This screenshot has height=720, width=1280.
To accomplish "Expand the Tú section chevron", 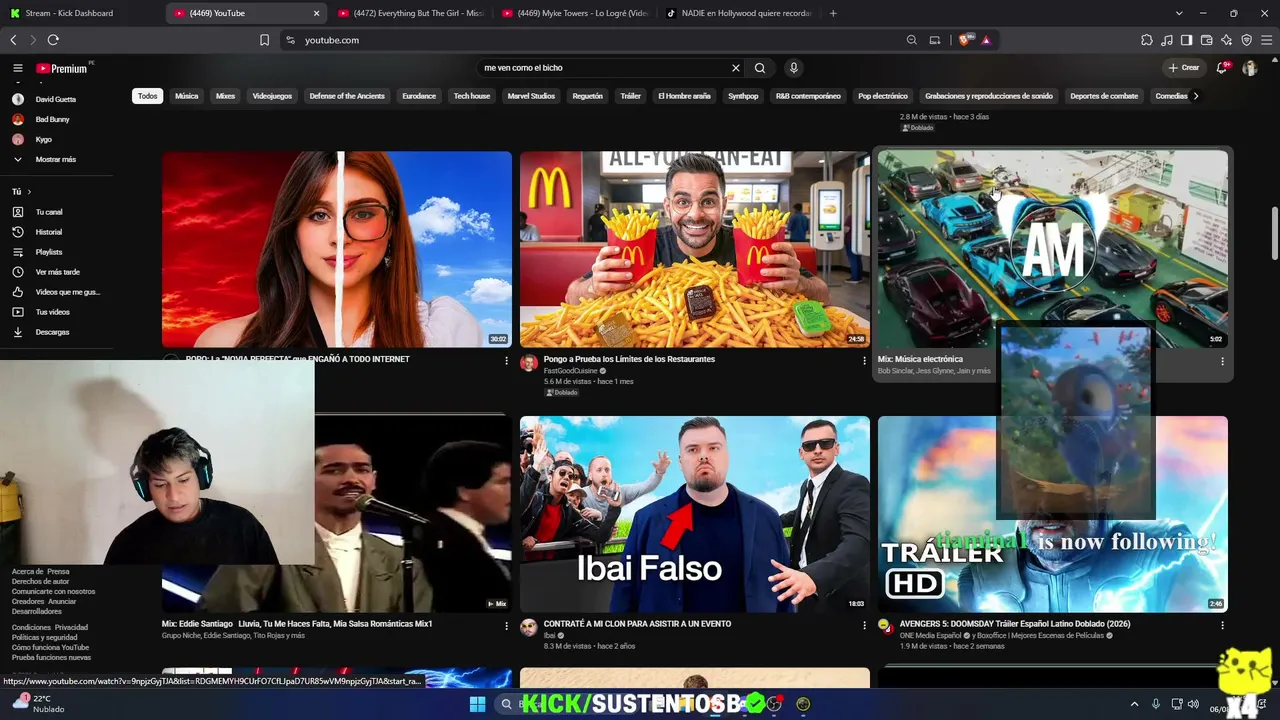I will tap(29, 192).
